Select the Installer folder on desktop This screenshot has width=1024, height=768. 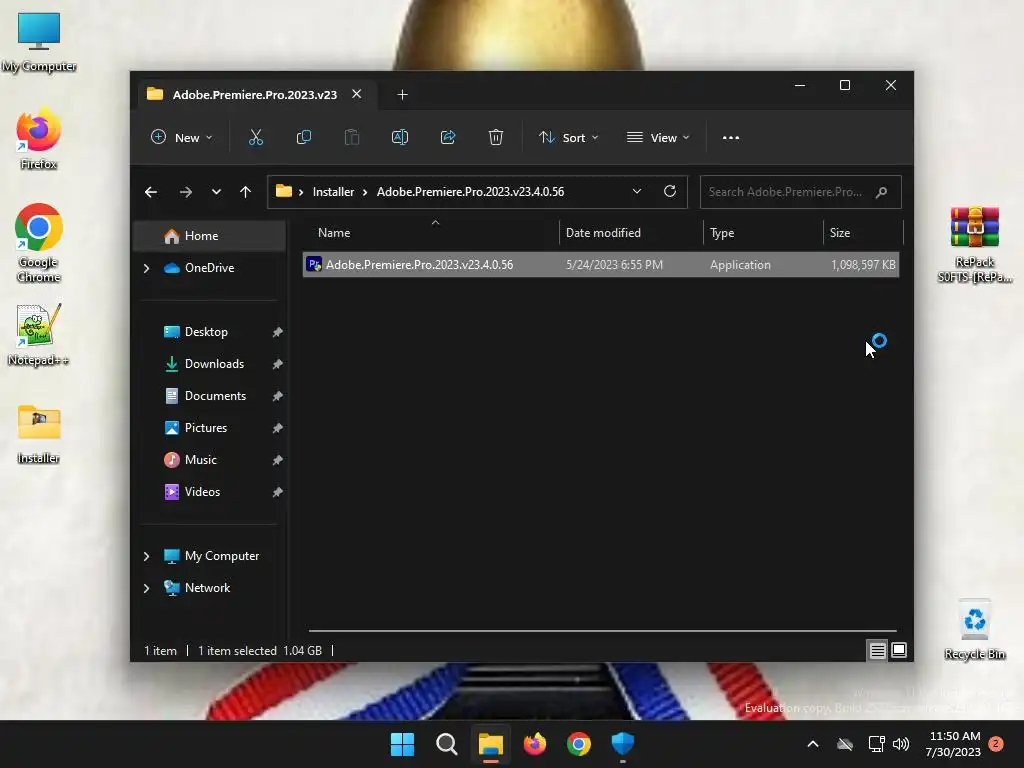[39, 434]
